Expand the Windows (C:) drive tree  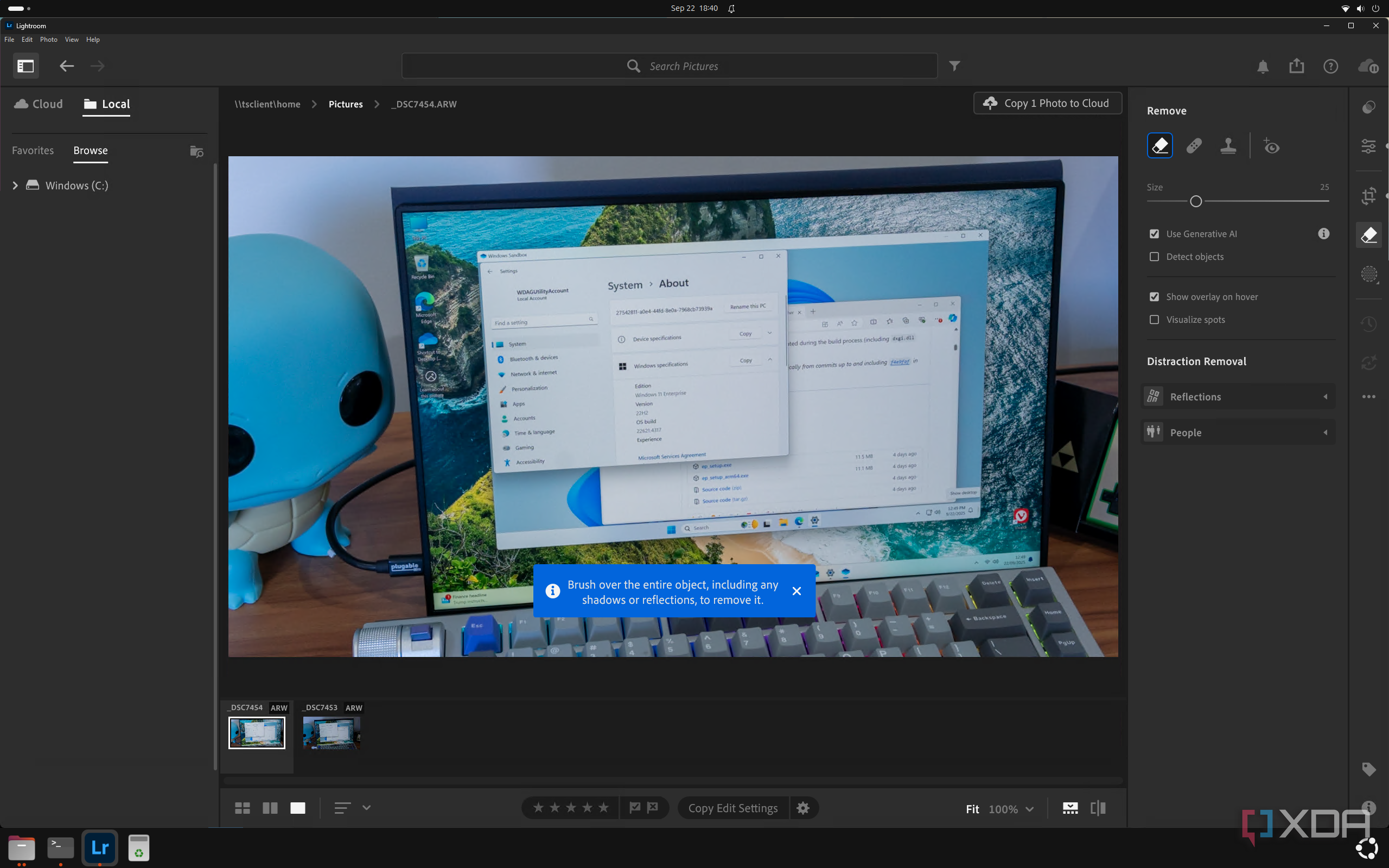(x=16, y=186)
